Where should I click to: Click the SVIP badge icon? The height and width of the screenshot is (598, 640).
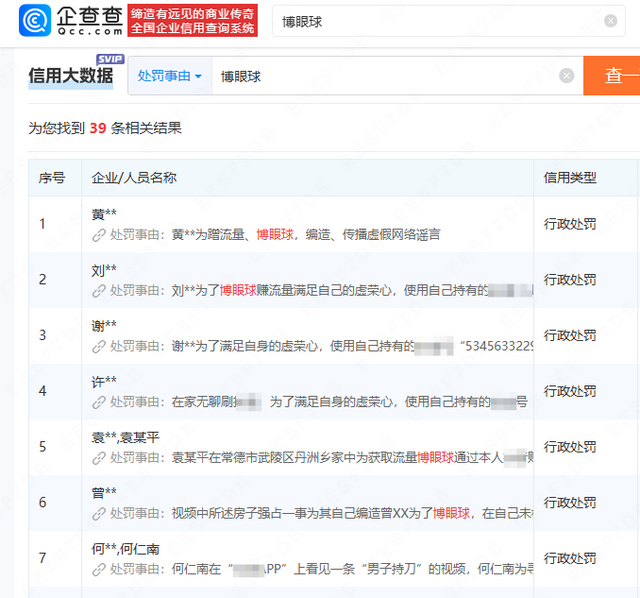[x=110, y=59]
